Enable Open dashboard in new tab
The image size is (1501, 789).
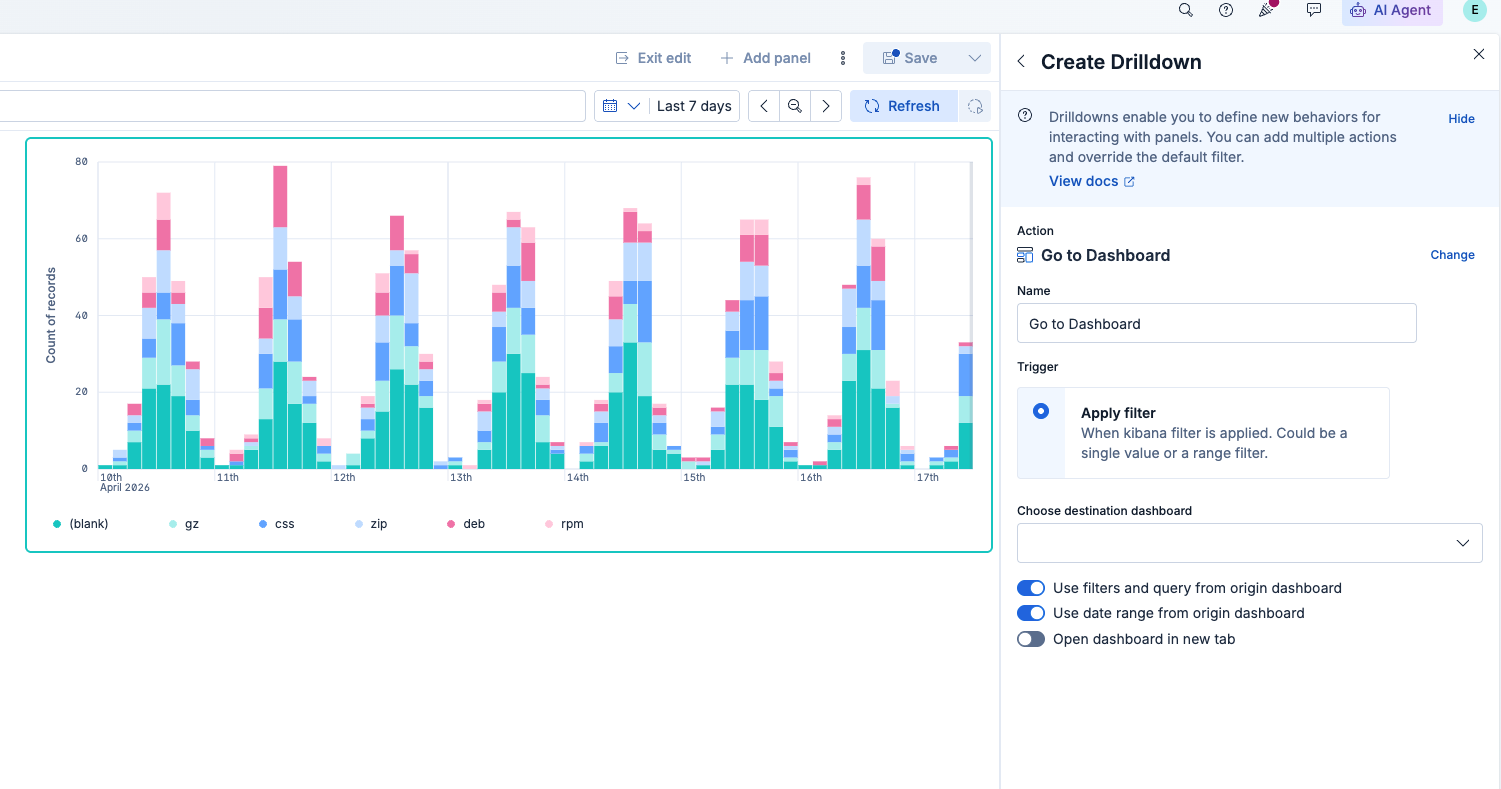click(x=1031, y=639)
